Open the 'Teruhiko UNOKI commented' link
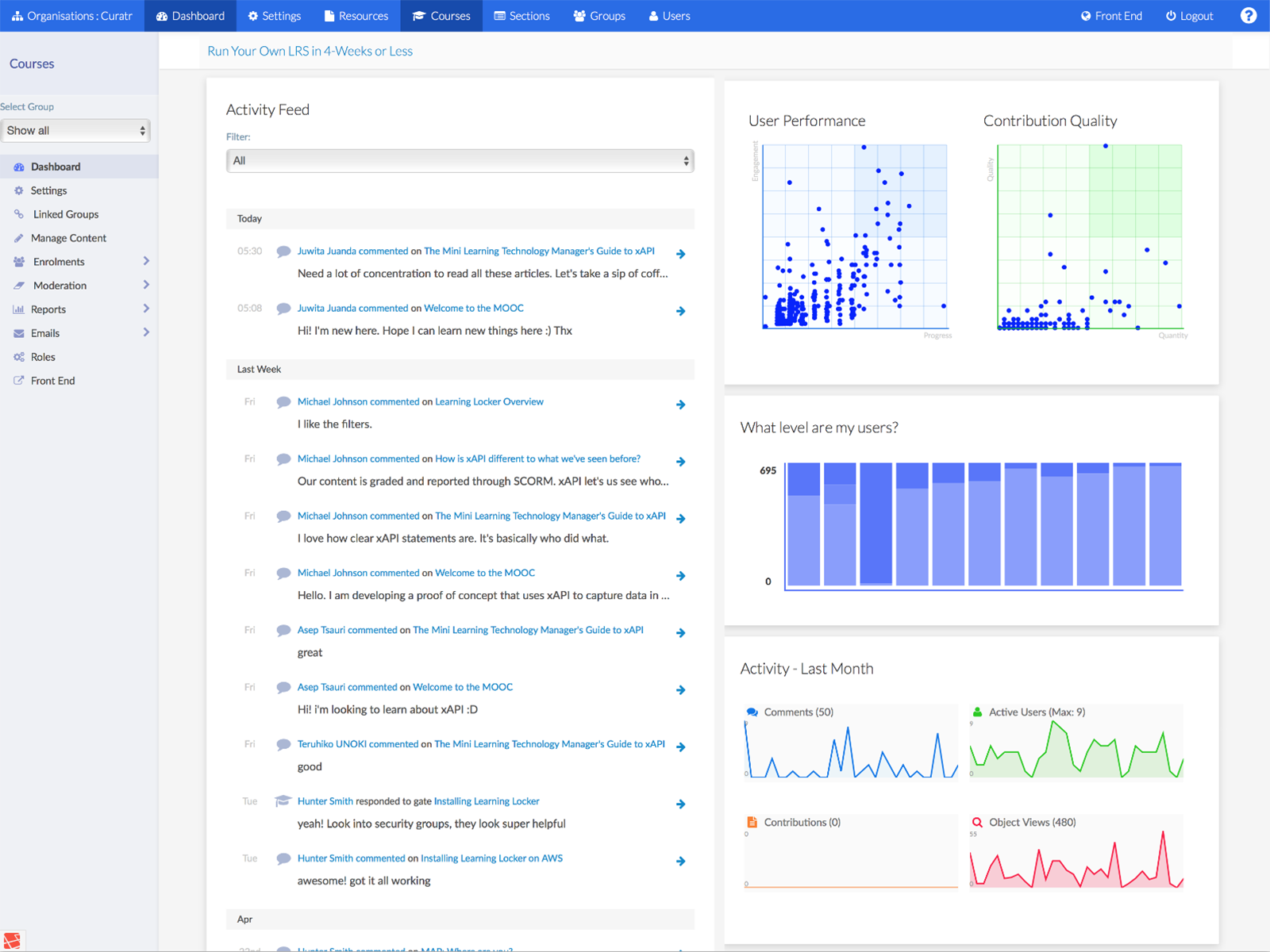This screenshot has height=952, width=1270. 358,745
